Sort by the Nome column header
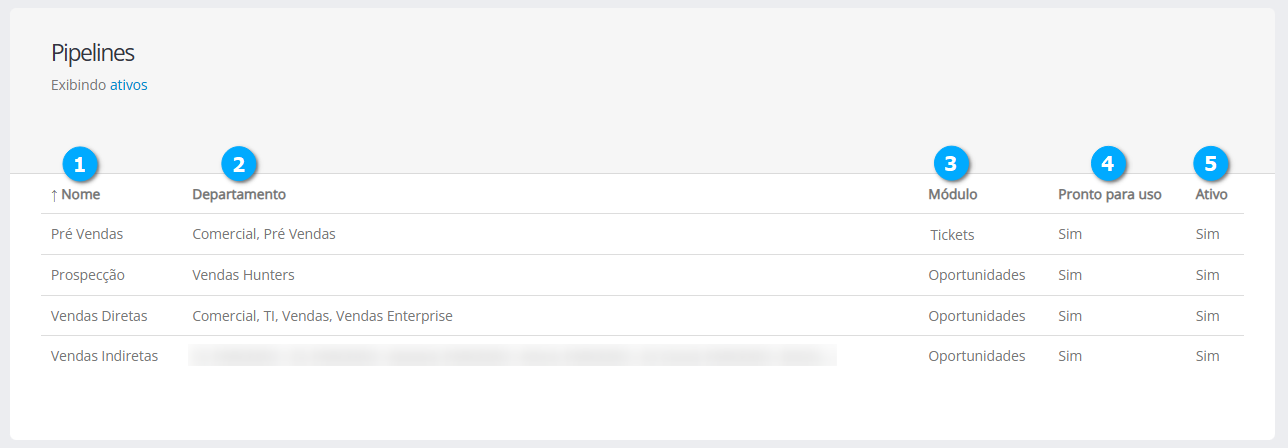Viewport: 1288px width, 448px height. click(x=81, y=195)
